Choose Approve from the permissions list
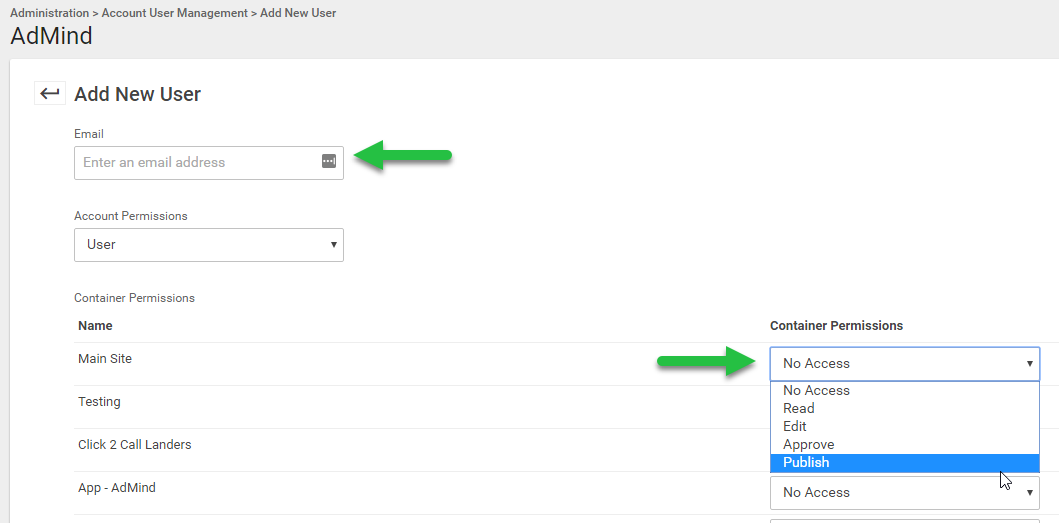 pos(904,445)
